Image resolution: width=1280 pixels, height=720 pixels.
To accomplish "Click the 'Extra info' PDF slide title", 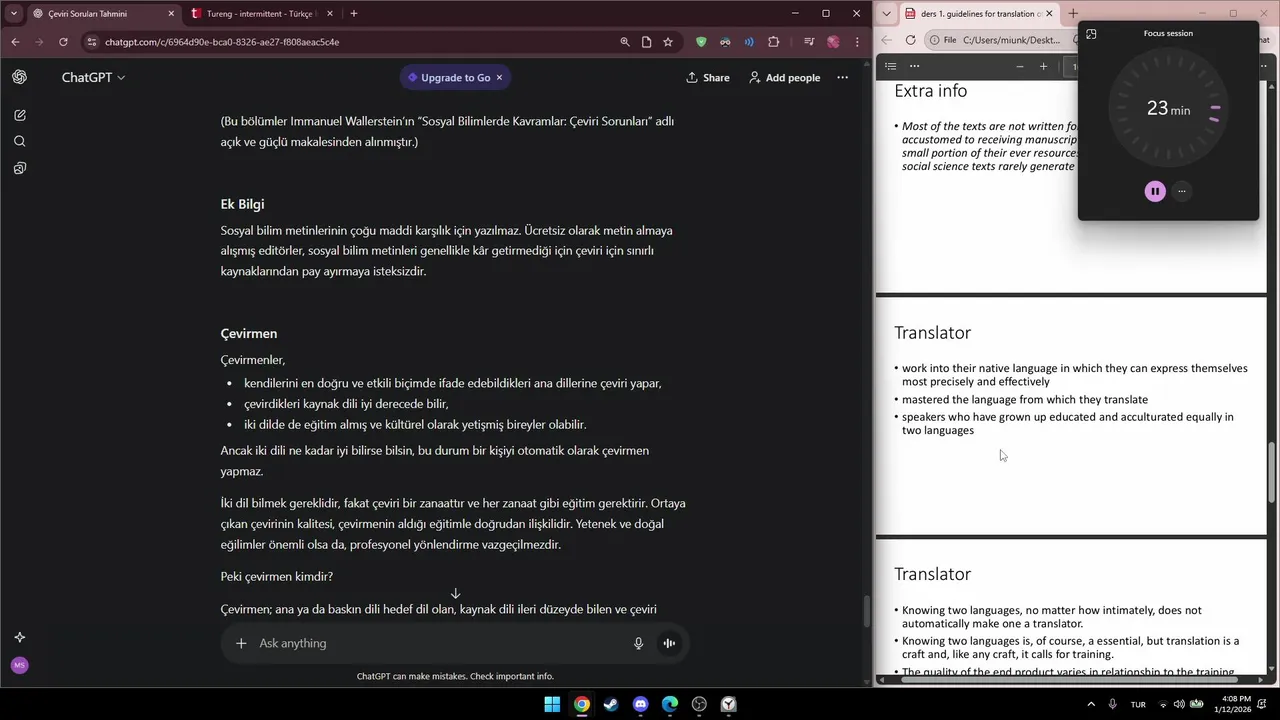I will click(x=930, y=91).
